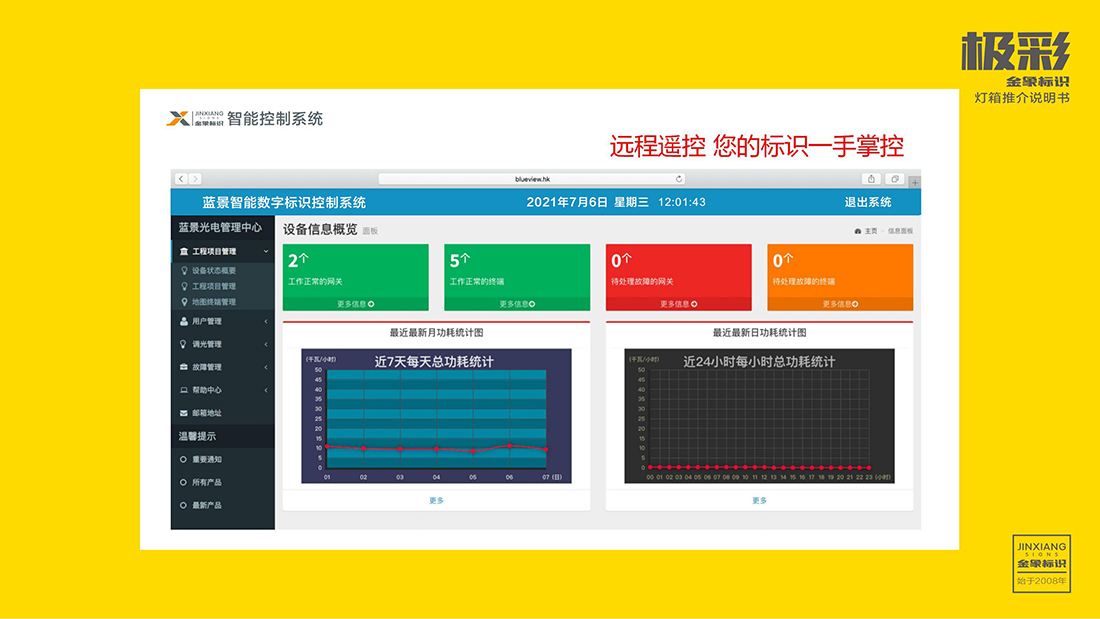
Task: Click the envelope icon beside 邮箱地址
Action: coord(183,413)
